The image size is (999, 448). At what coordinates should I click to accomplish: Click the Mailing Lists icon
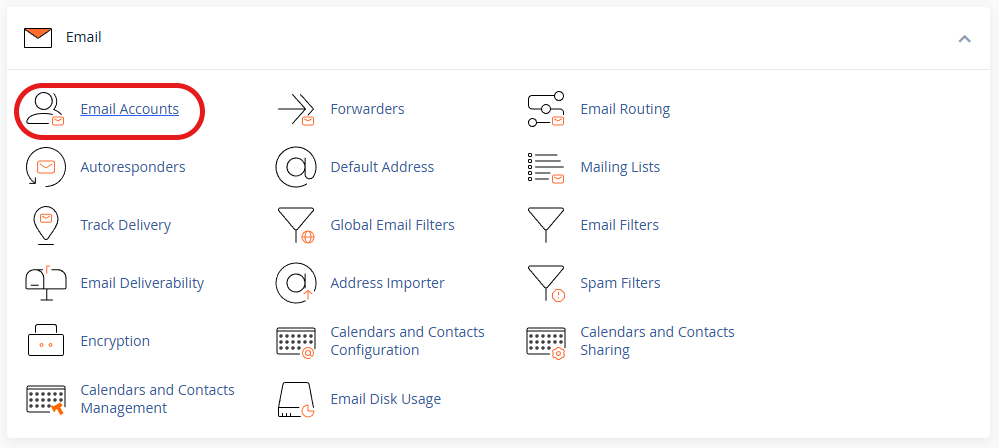(x=545, y=167)
